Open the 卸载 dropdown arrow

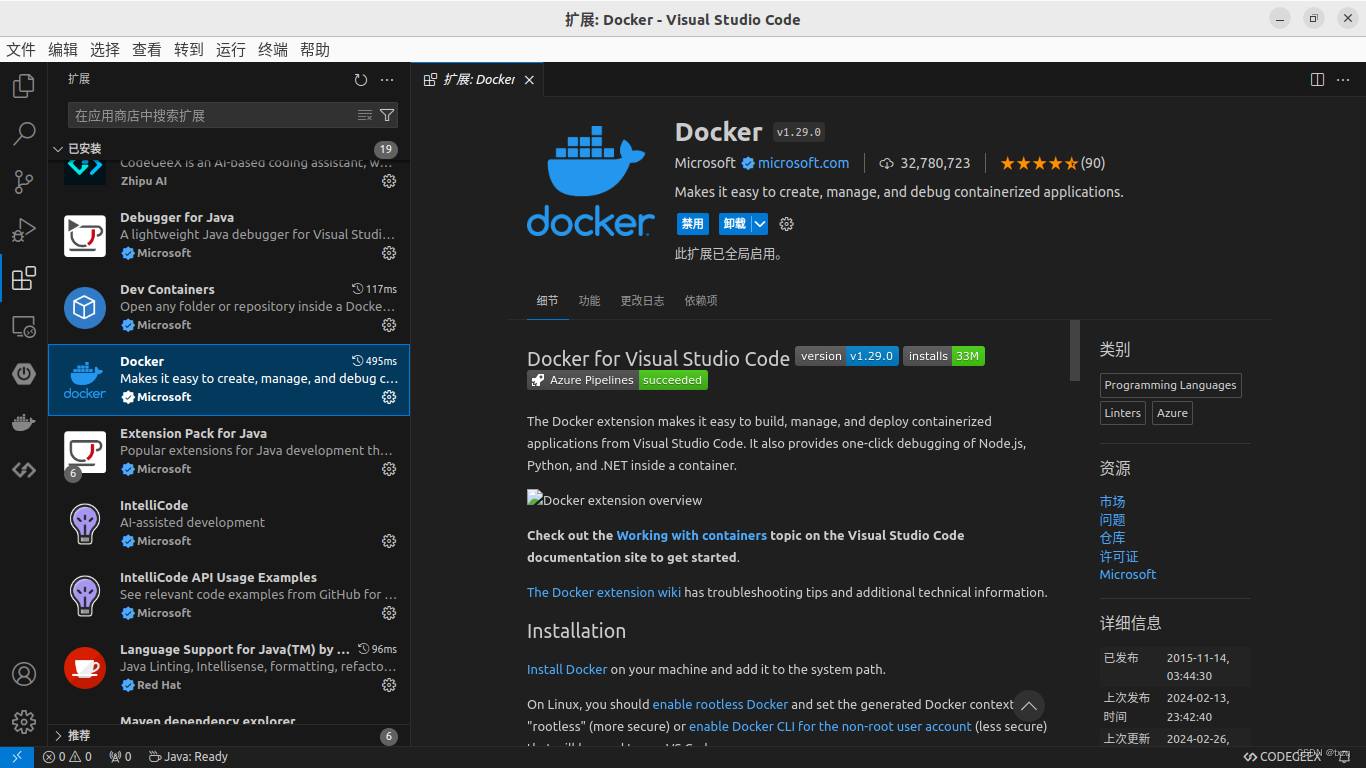tap(760, 224)
